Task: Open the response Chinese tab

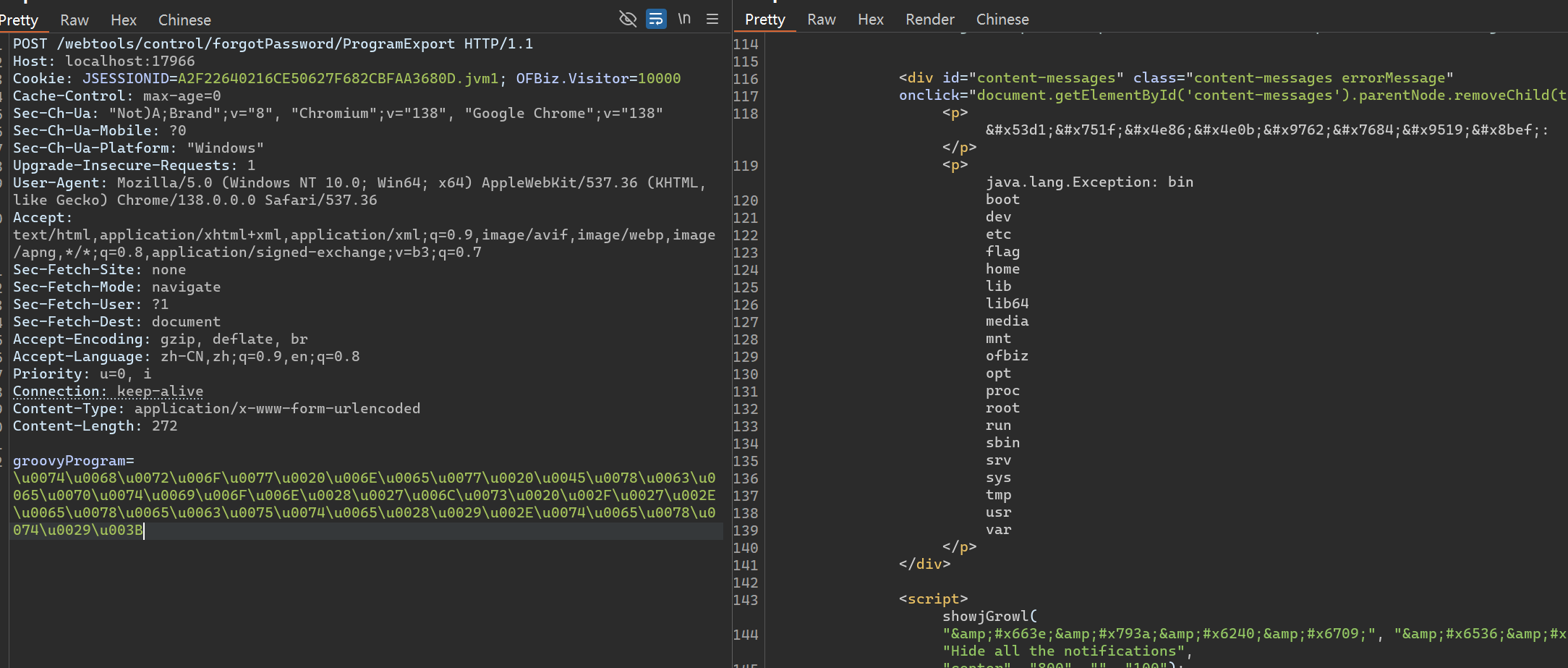Action: (1002, 20)
